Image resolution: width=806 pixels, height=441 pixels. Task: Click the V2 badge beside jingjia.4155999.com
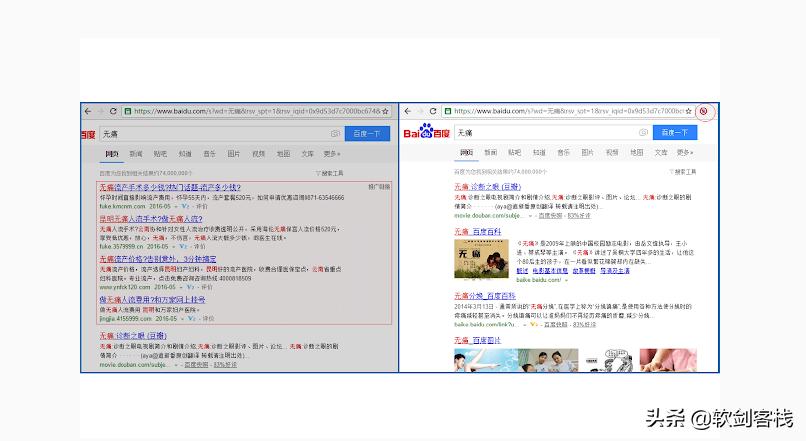click(192, 319)
